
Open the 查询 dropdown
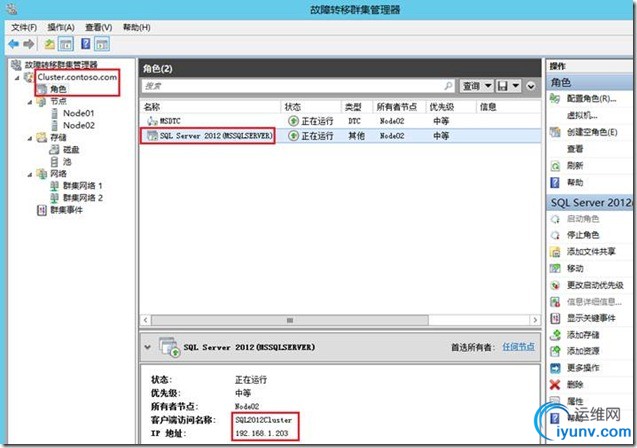pyautogui.click(x=477, y=86)
